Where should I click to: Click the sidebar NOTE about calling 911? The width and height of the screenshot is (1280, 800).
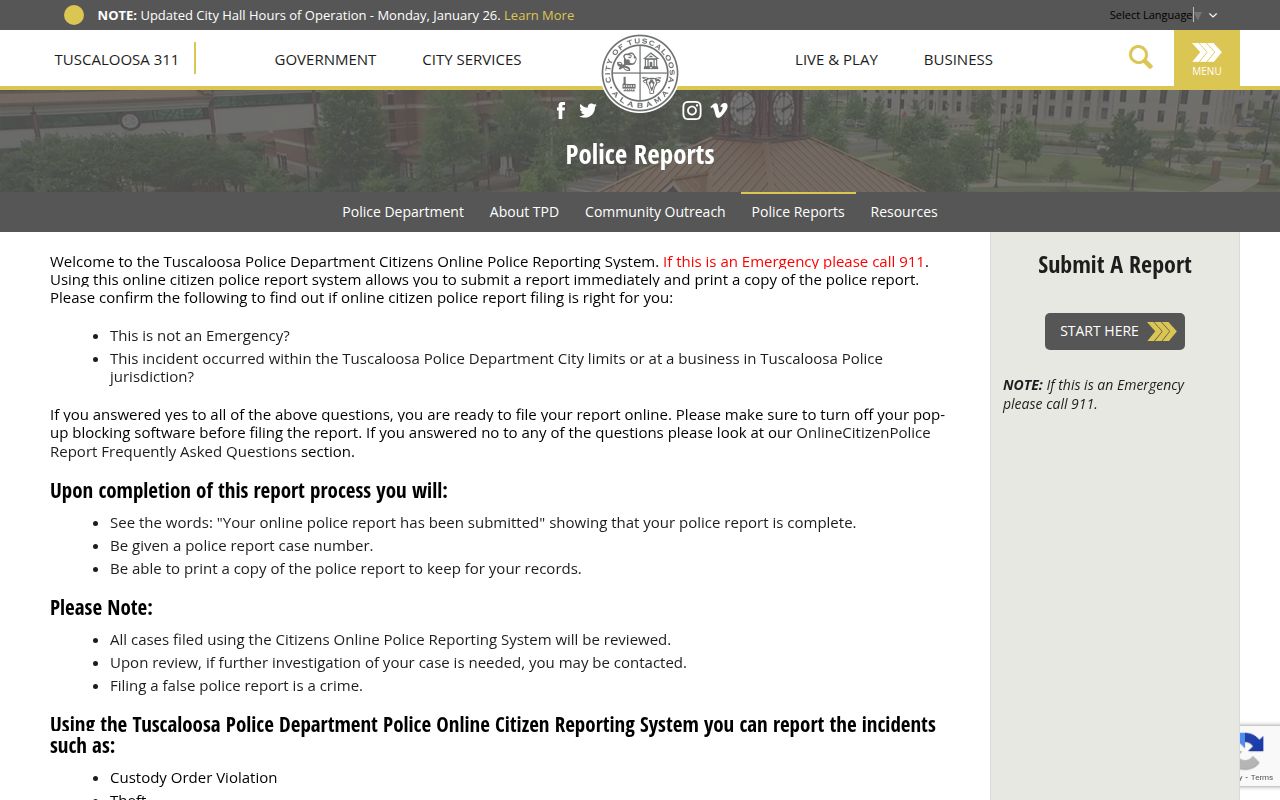click(1093, 394)
